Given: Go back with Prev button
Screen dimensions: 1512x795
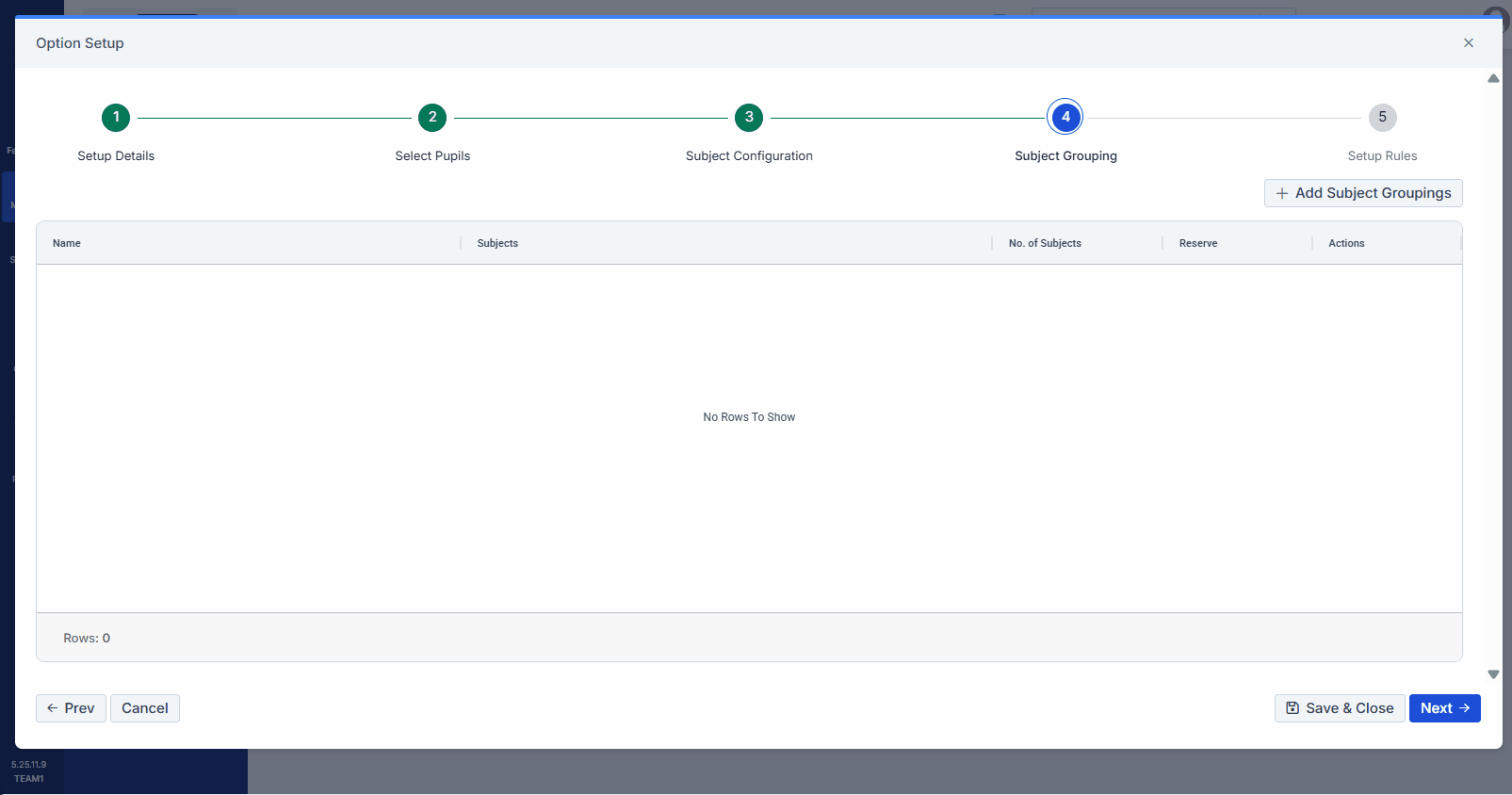Looking at the screenshot, I should (x=71, y=708).
